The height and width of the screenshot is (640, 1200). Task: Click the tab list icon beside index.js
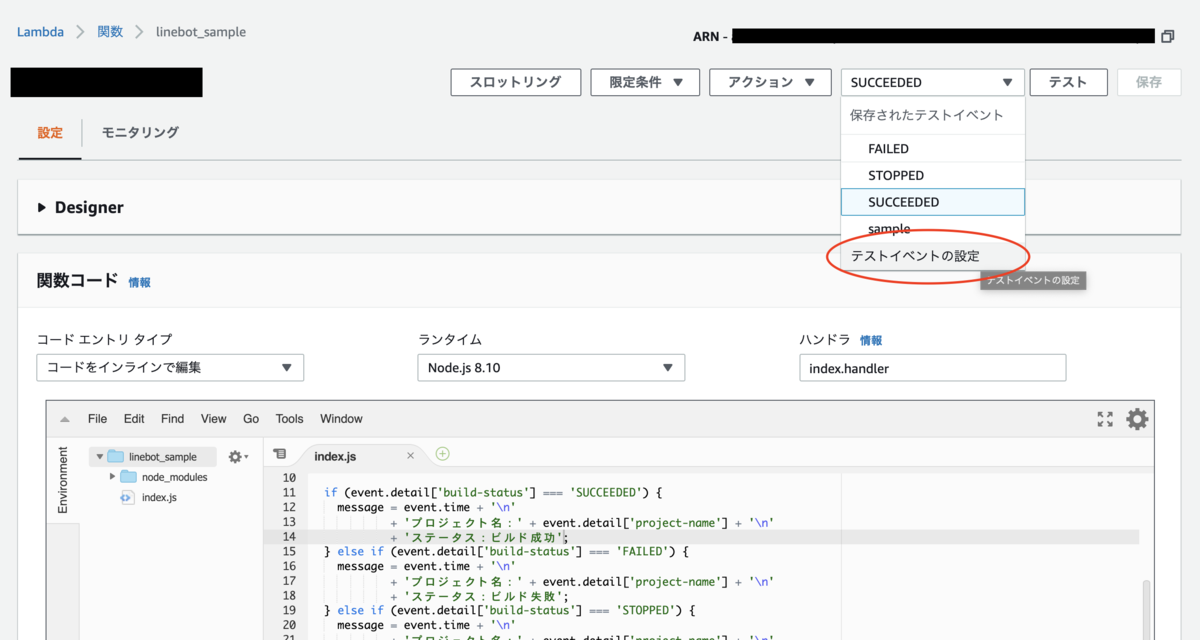(280, 455)
